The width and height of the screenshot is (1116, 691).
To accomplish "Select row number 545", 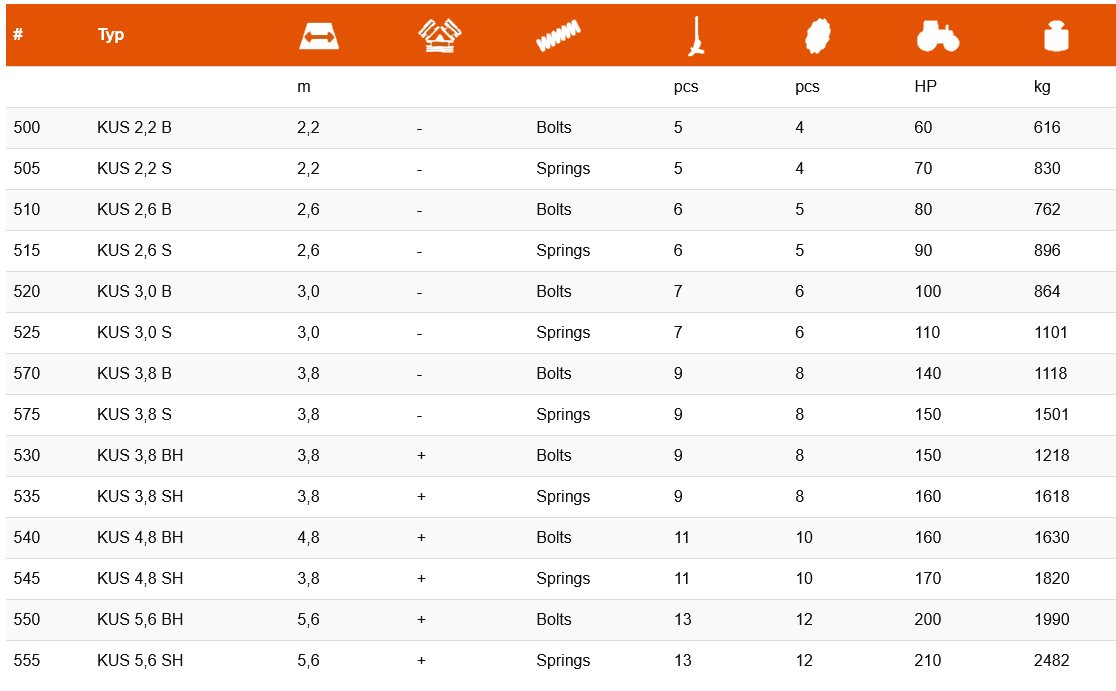I will (x=27, y=578).
